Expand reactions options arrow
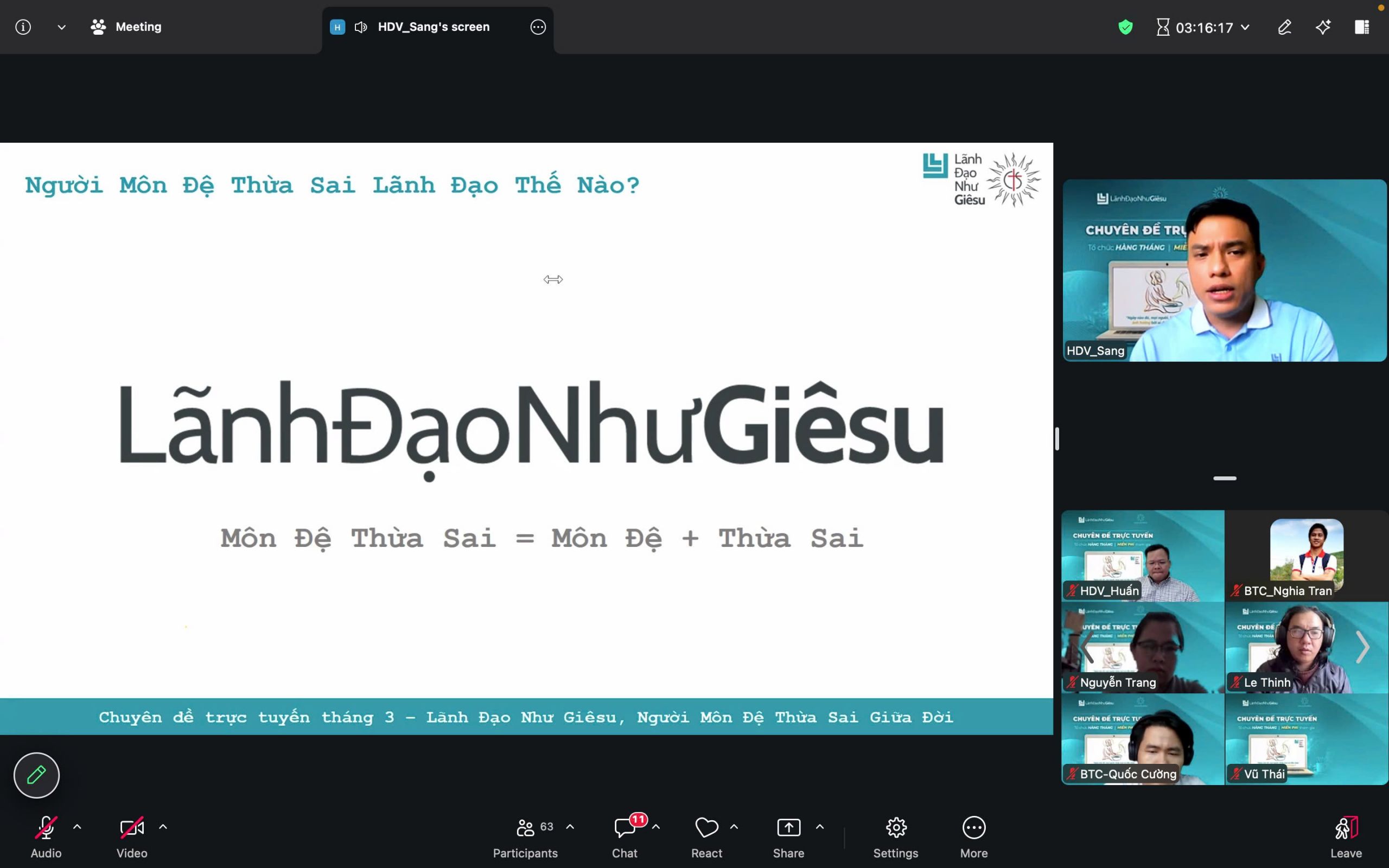The width and height of the screenshot is (1389, 868). click(734, 827)
